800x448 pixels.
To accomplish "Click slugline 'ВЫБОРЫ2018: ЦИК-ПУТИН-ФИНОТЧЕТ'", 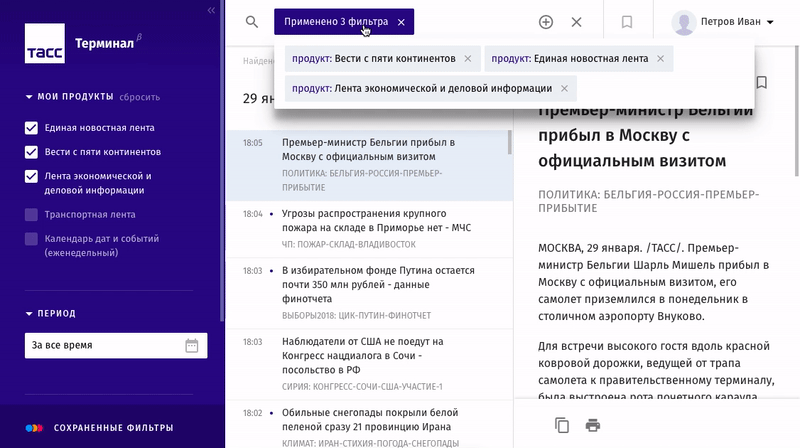I will coord(357,315).
